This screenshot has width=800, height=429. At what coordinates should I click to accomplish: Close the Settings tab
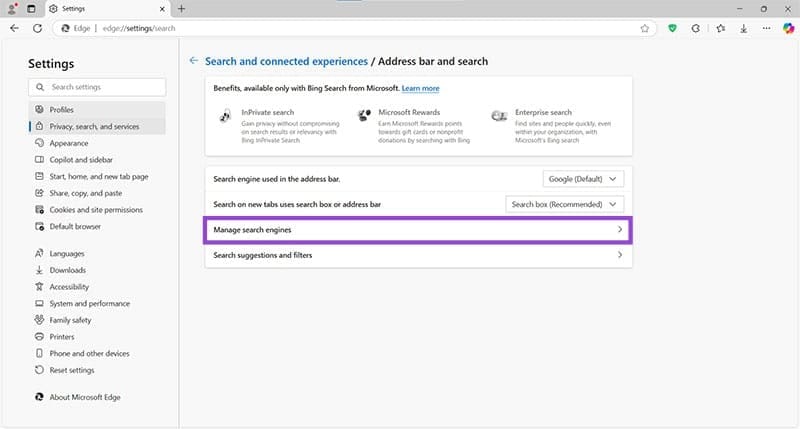pos(162,9)
